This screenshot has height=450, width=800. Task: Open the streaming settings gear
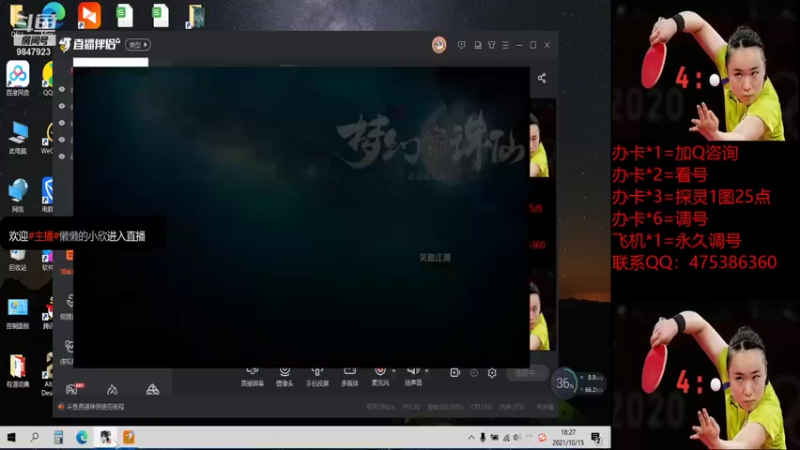coord(492,373)
